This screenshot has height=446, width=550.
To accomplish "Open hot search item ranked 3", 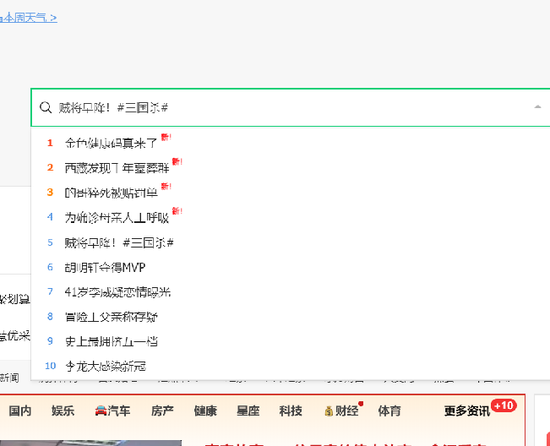I will tap(111, 192).
